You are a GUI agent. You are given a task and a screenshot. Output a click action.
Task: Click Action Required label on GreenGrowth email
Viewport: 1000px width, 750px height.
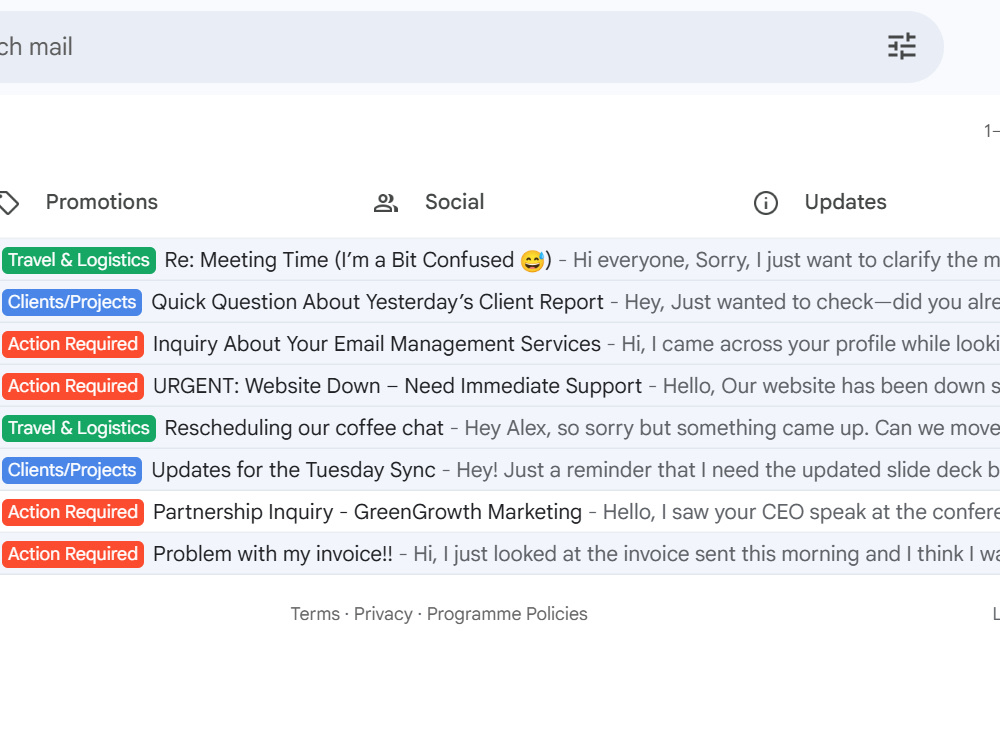[x=73, y=513]
